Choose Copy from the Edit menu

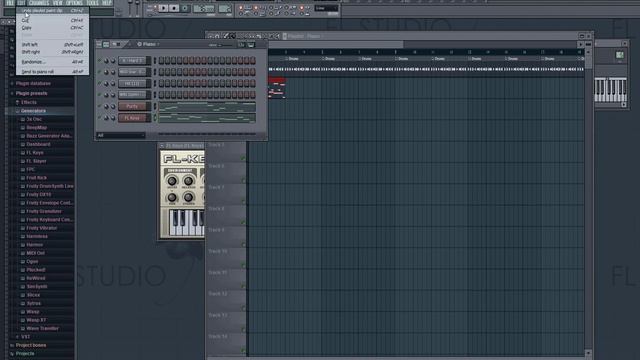click(52, 28)
